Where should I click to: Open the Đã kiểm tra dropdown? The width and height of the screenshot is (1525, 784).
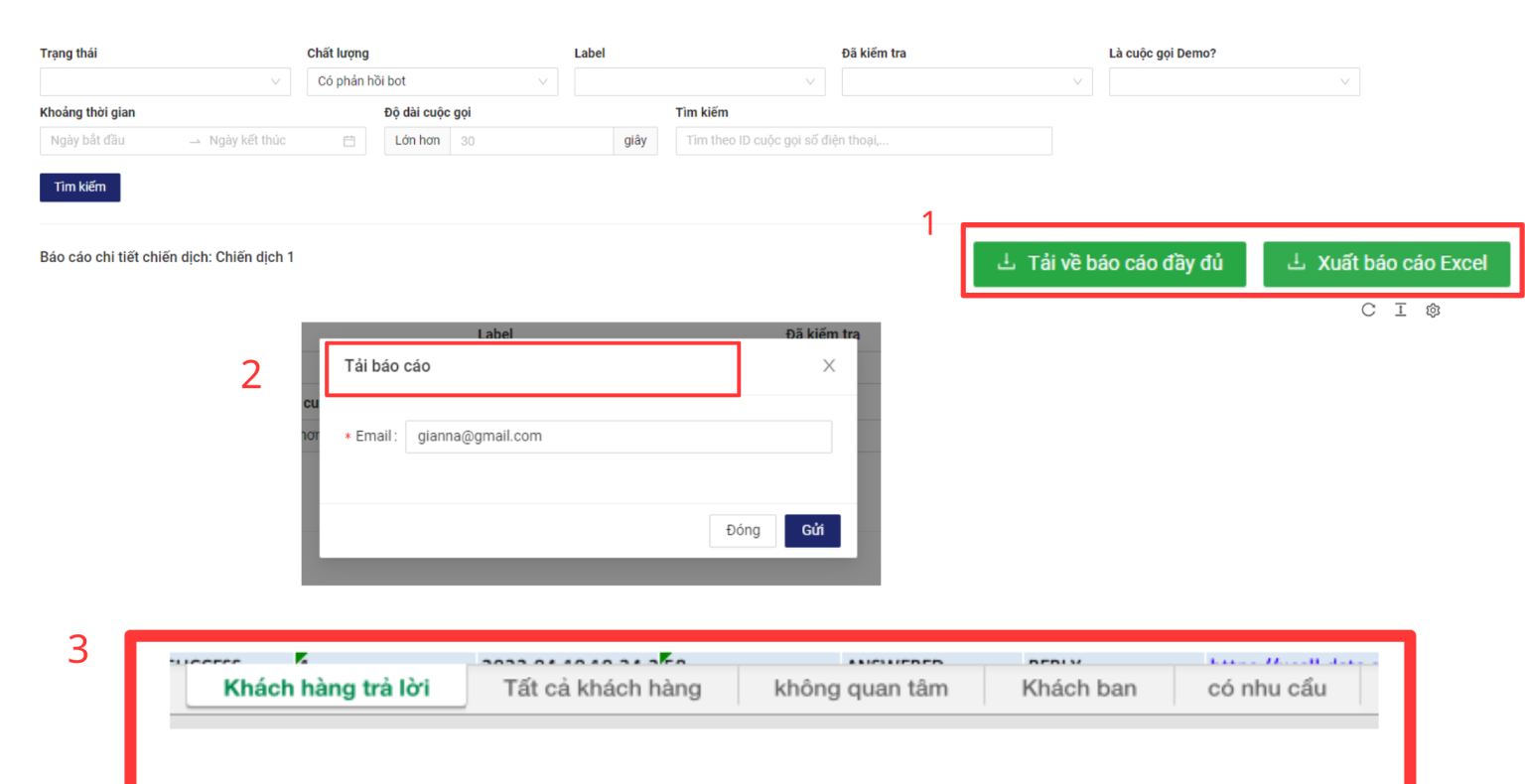(966, 81)
